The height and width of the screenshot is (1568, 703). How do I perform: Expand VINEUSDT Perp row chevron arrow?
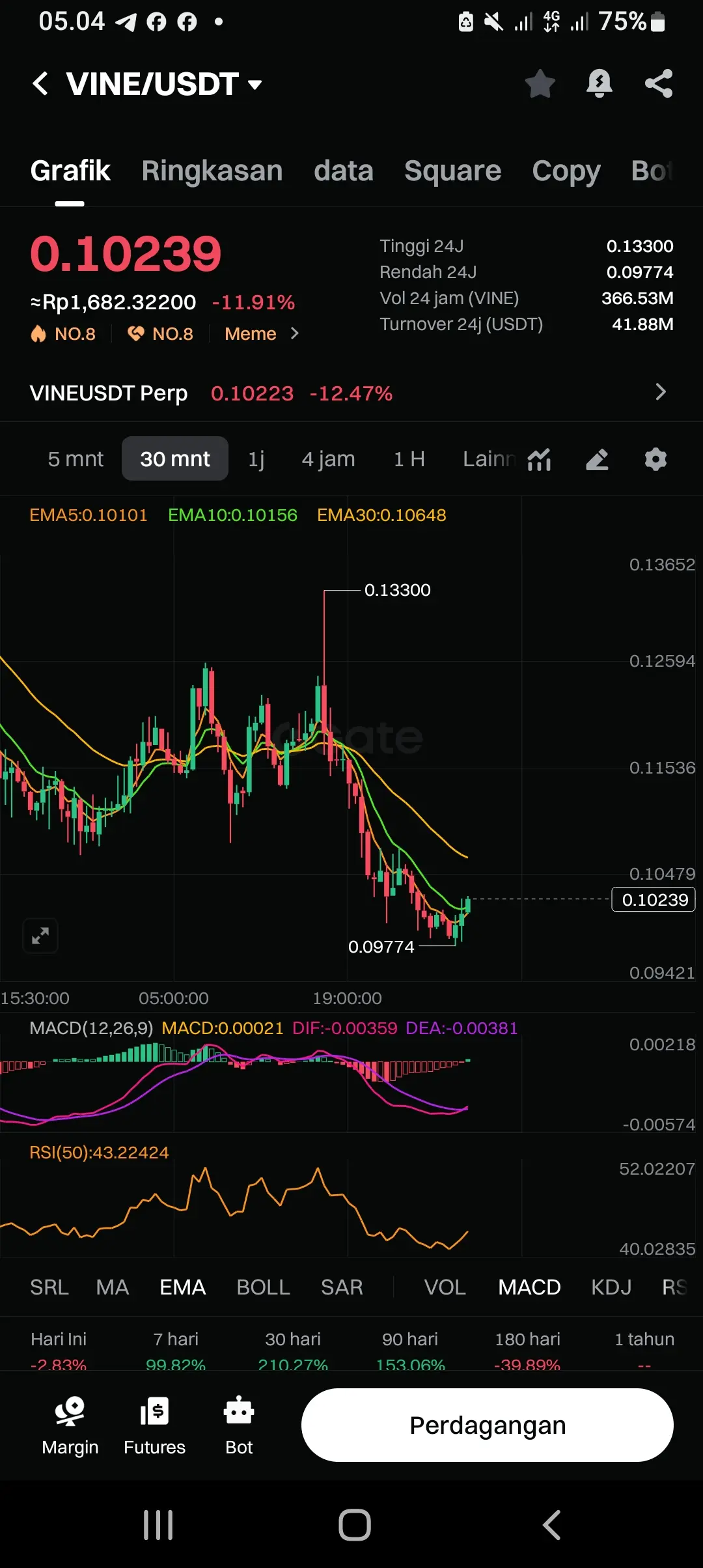(661, 392)
